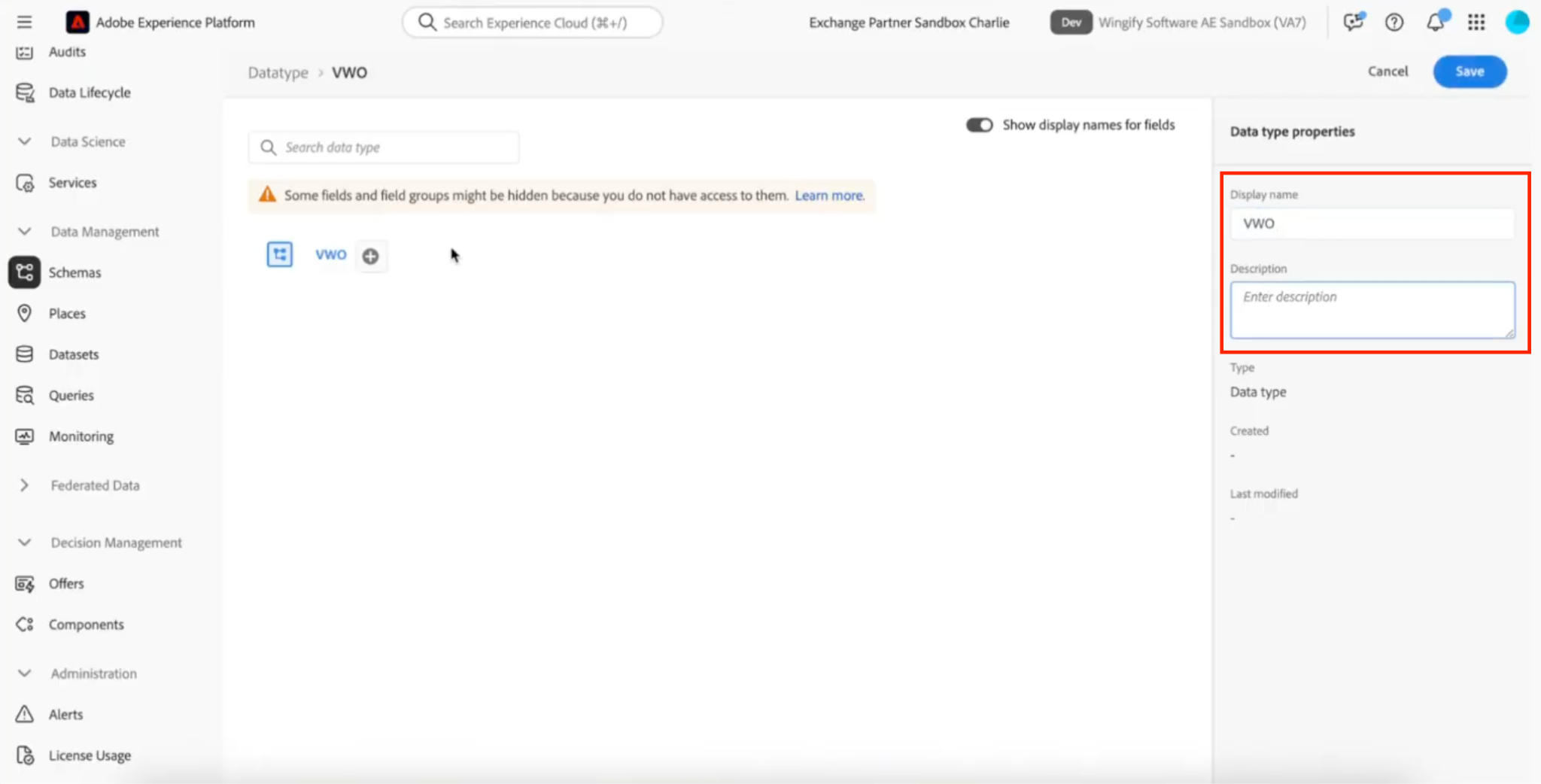Click the Datatype breadcrumb link
The image size is (1541, 784).
click(278, 73)
